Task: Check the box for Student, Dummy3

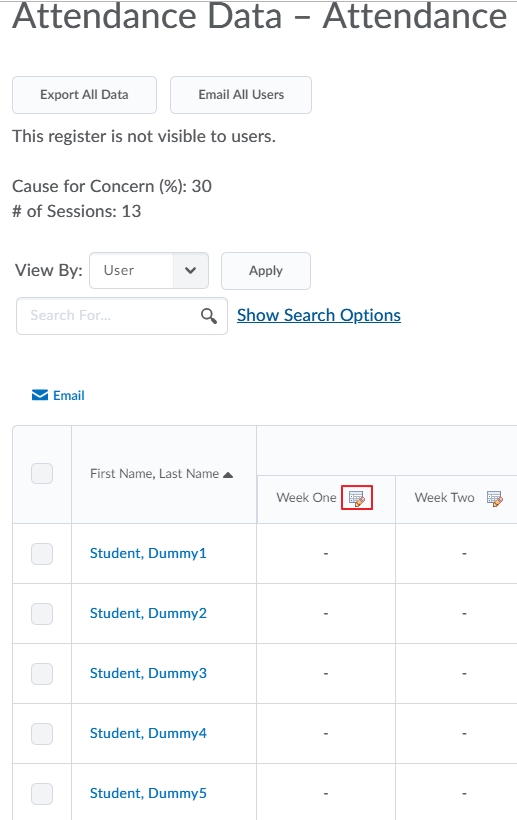Action: [42, 674]
